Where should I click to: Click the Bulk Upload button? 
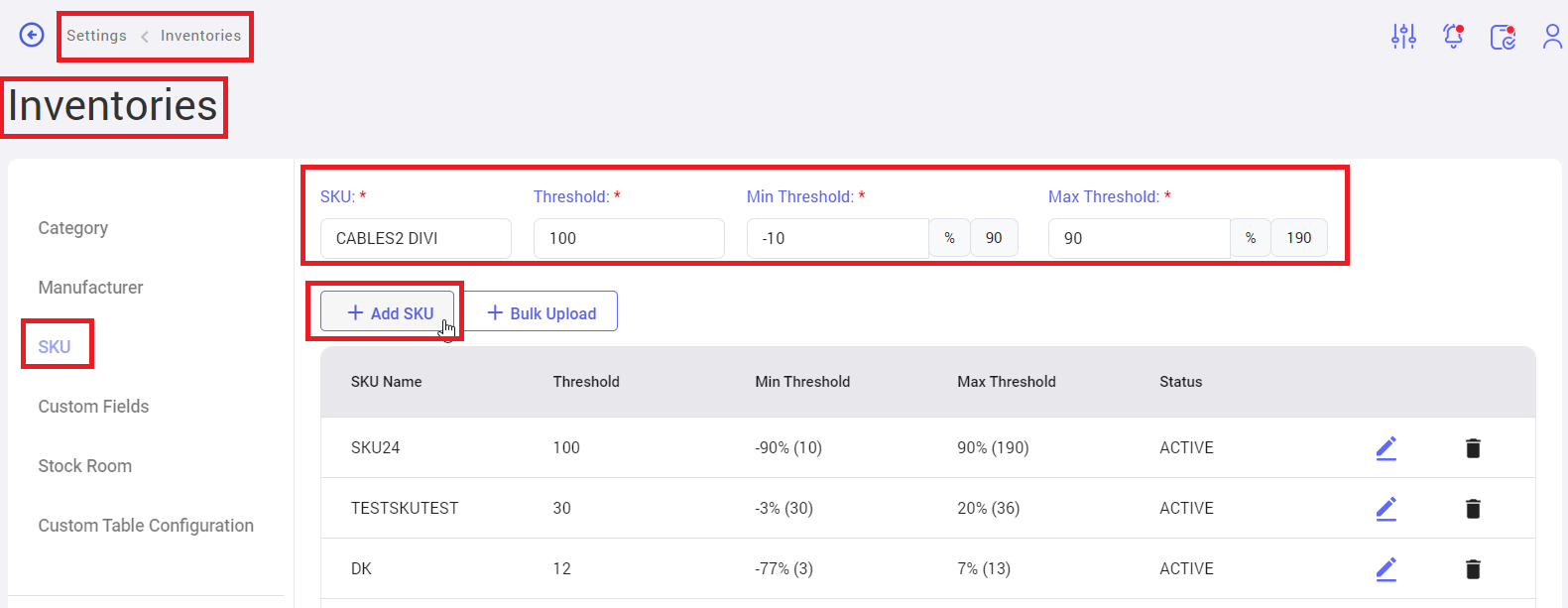coord(542,311)
